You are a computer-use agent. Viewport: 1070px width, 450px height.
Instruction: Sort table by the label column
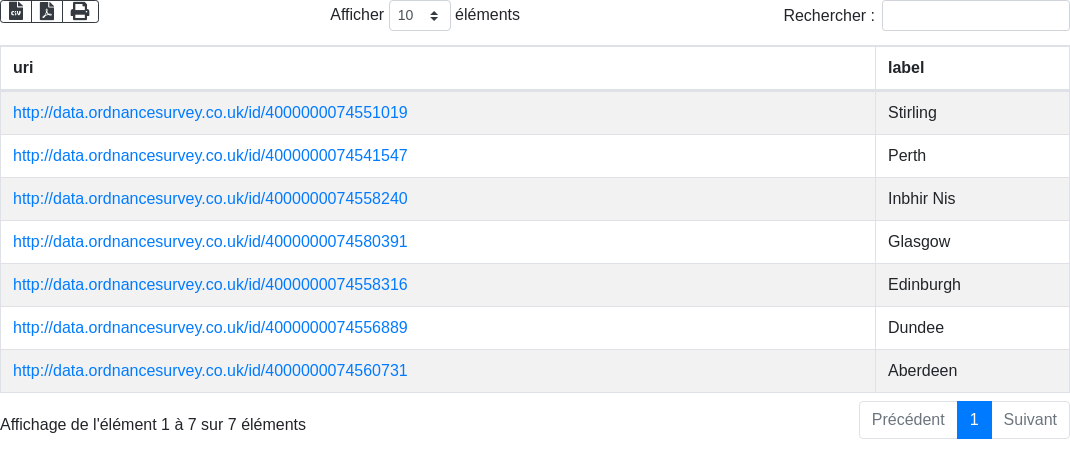[972, 68]
